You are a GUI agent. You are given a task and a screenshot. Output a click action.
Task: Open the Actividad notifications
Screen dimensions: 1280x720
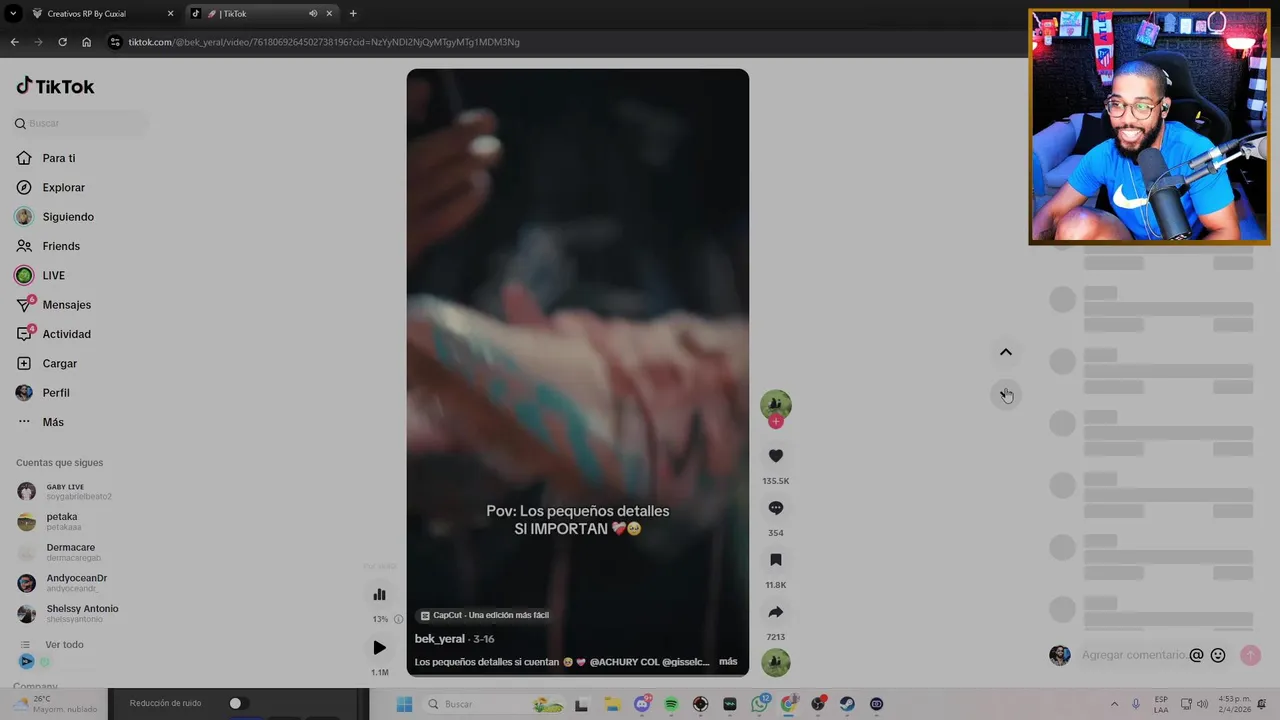tap(54, 334)
